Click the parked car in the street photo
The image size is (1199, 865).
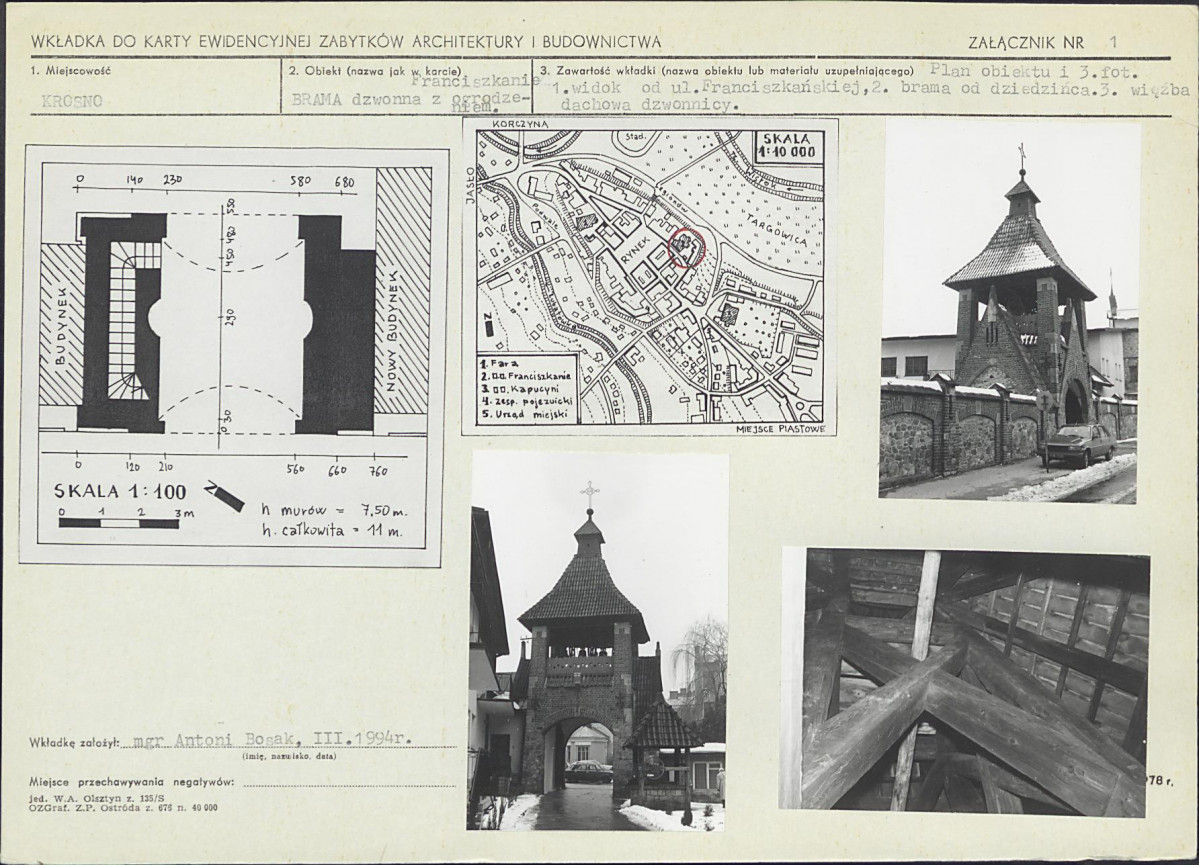1076,445
